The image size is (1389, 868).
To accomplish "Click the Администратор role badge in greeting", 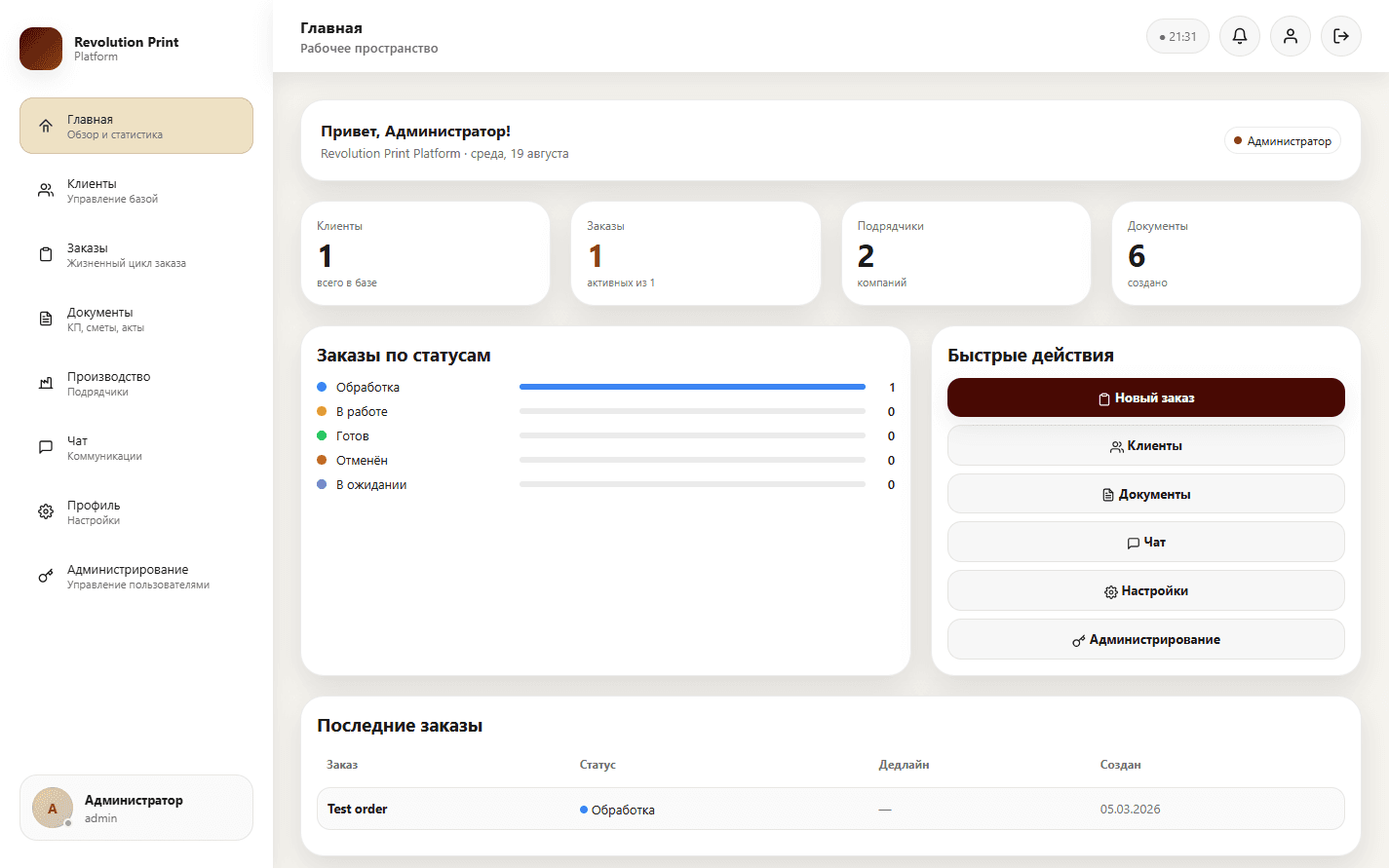I will [x=1283, y=140].
